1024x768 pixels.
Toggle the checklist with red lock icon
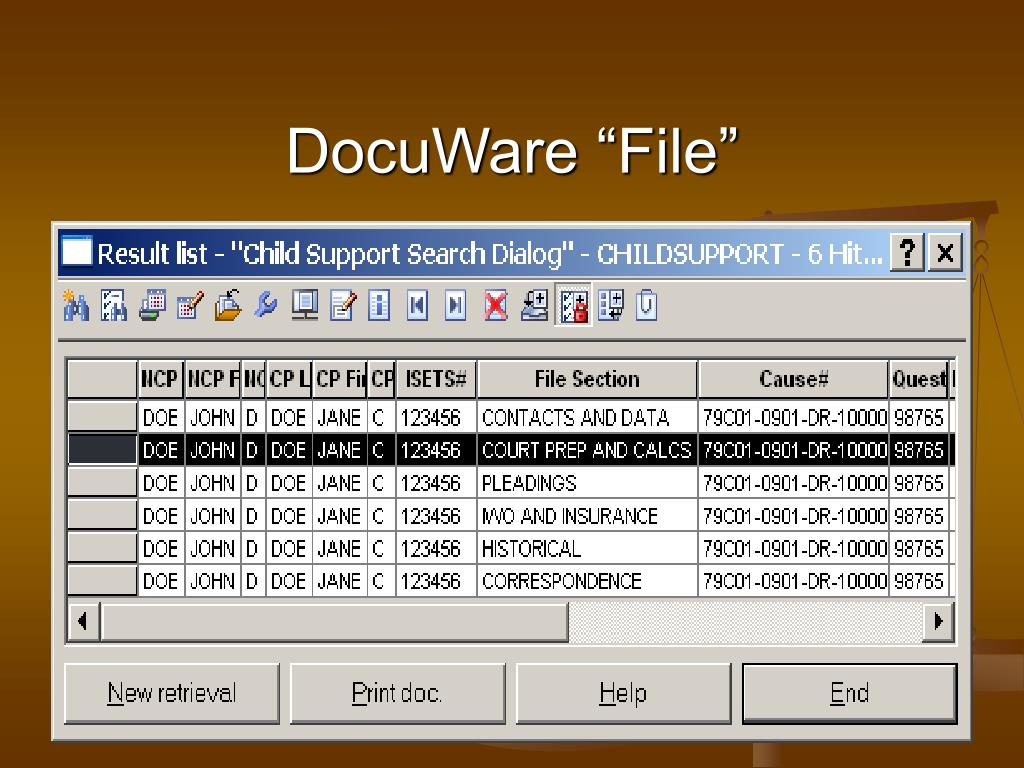tap(573, 305)
